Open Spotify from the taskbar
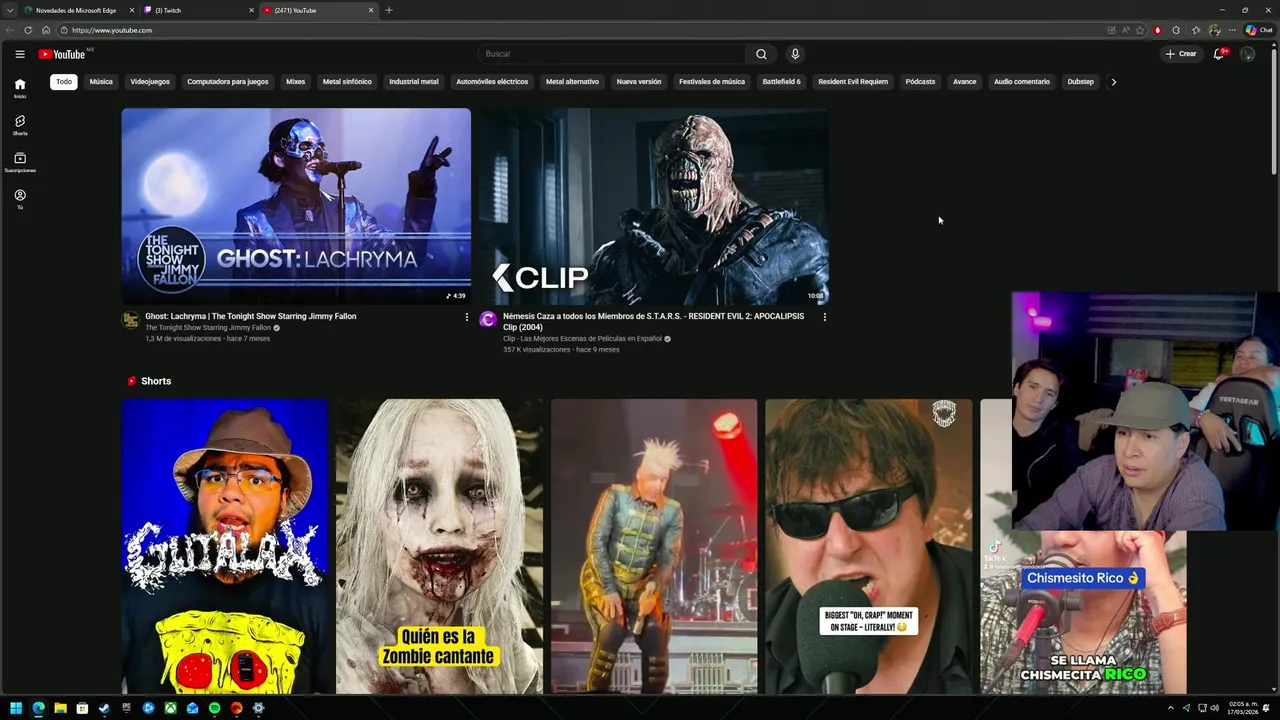 tap(214, 708)
